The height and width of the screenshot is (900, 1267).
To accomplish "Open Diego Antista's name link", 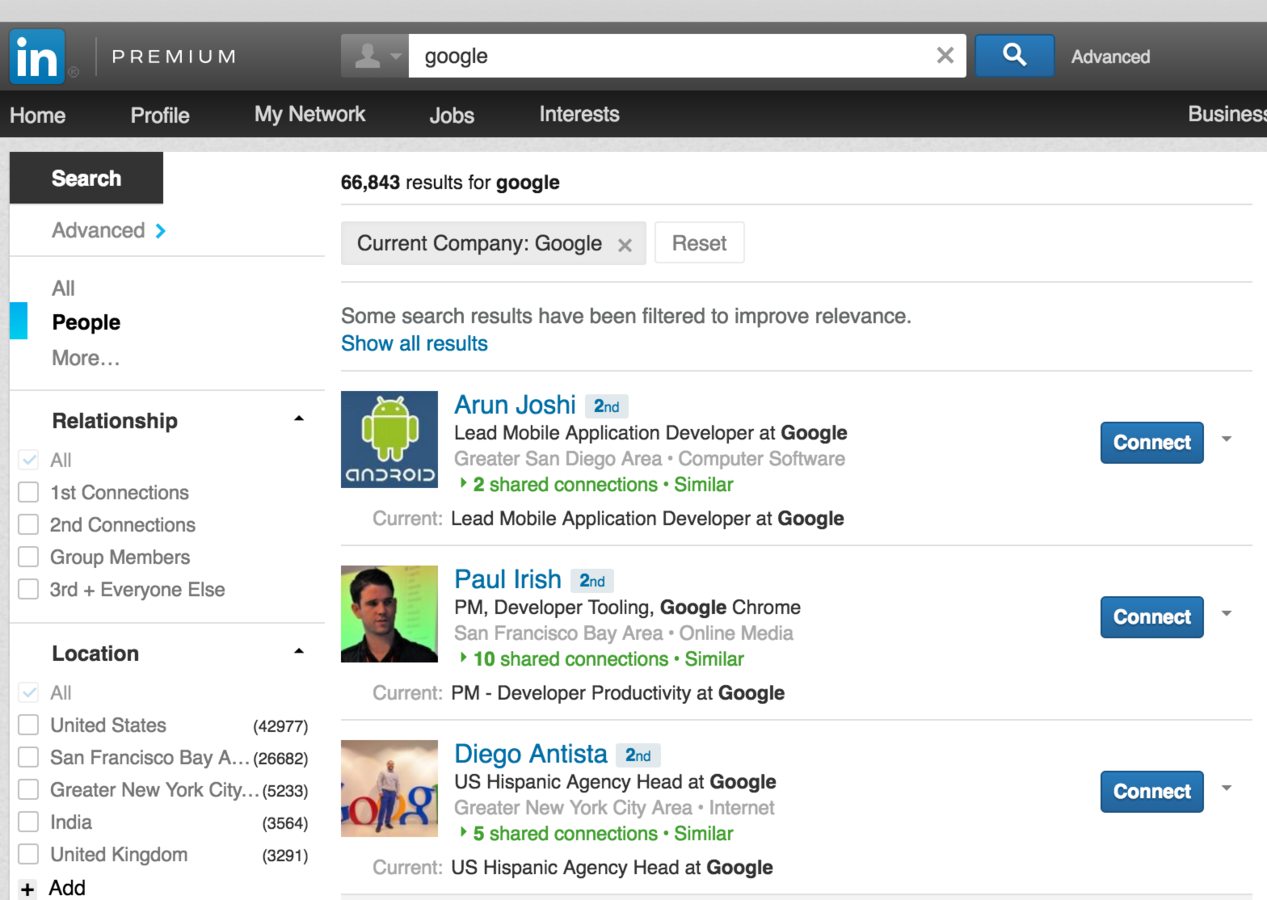I will pyautogui.click(x=531, y=754).
